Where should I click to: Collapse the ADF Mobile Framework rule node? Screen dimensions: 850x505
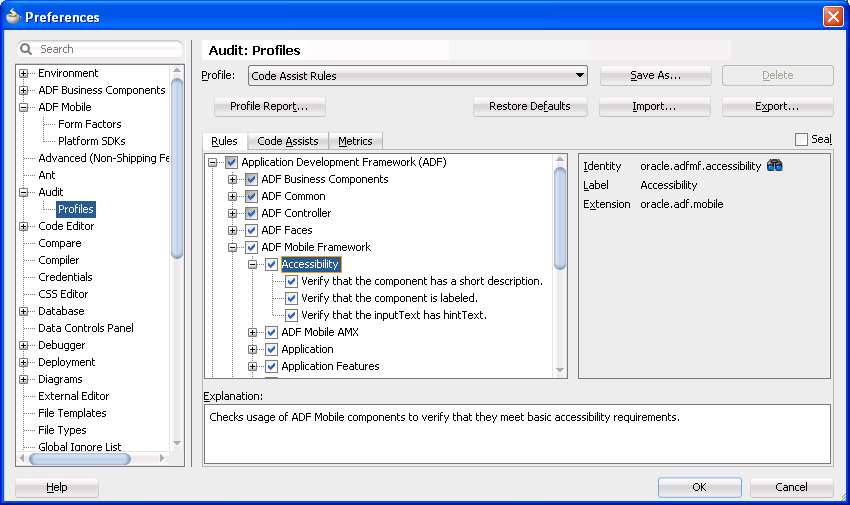tap(233, 247)
